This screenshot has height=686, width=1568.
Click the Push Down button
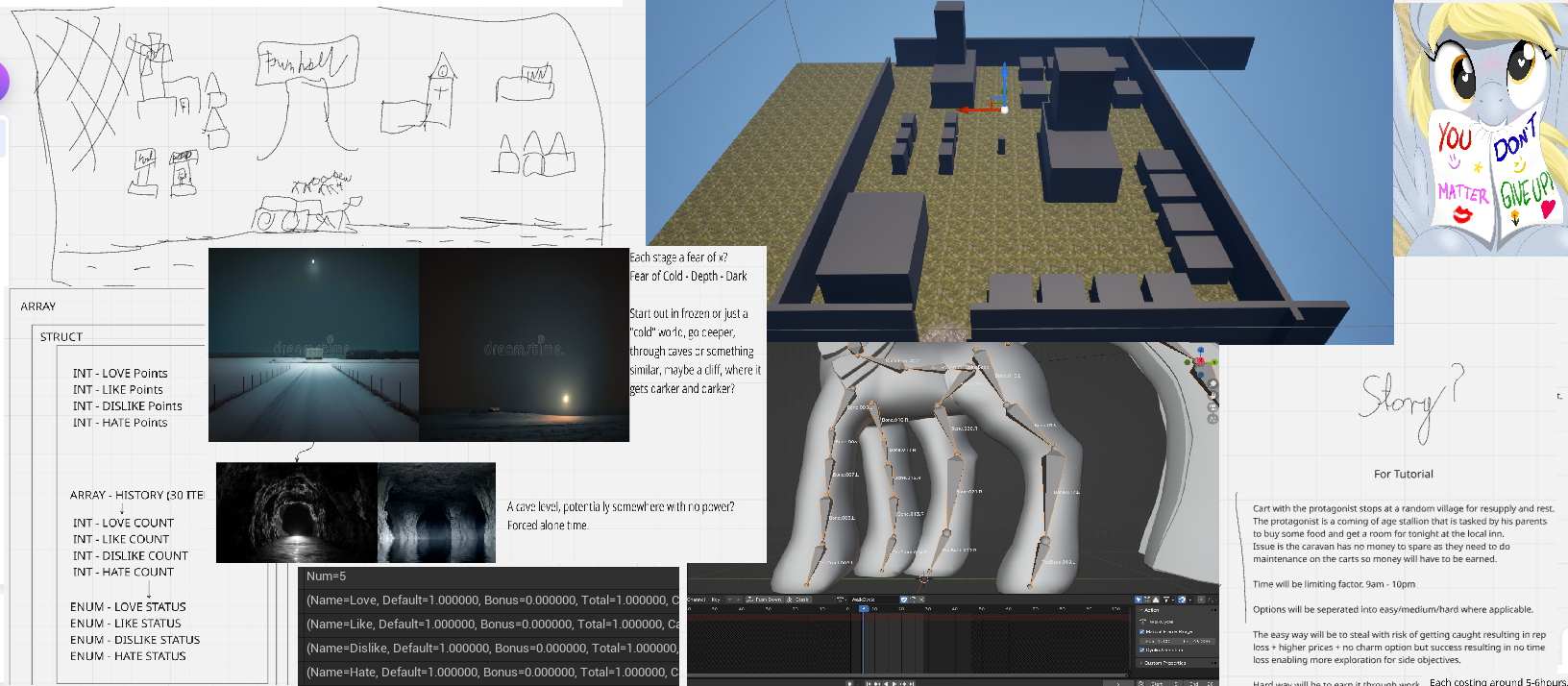tap(765, 600)
